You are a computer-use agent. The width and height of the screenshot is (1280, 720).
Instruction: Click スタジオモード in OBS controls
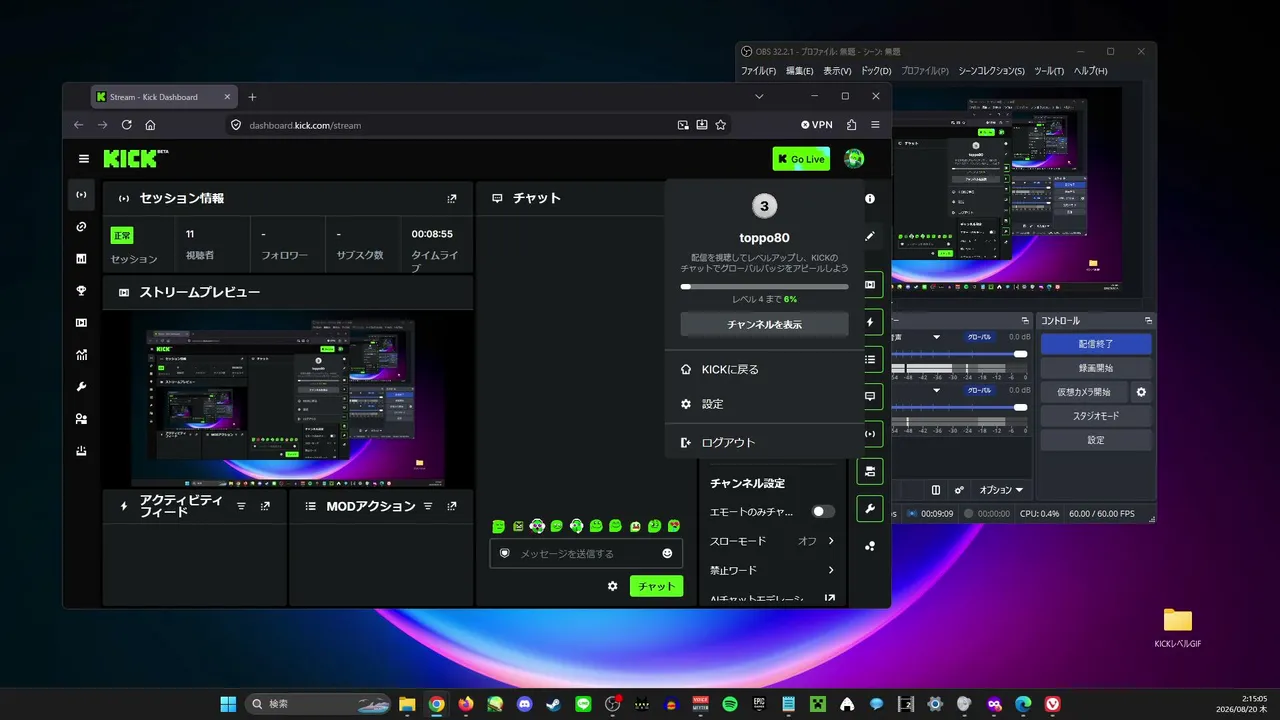click(1096, 416)
